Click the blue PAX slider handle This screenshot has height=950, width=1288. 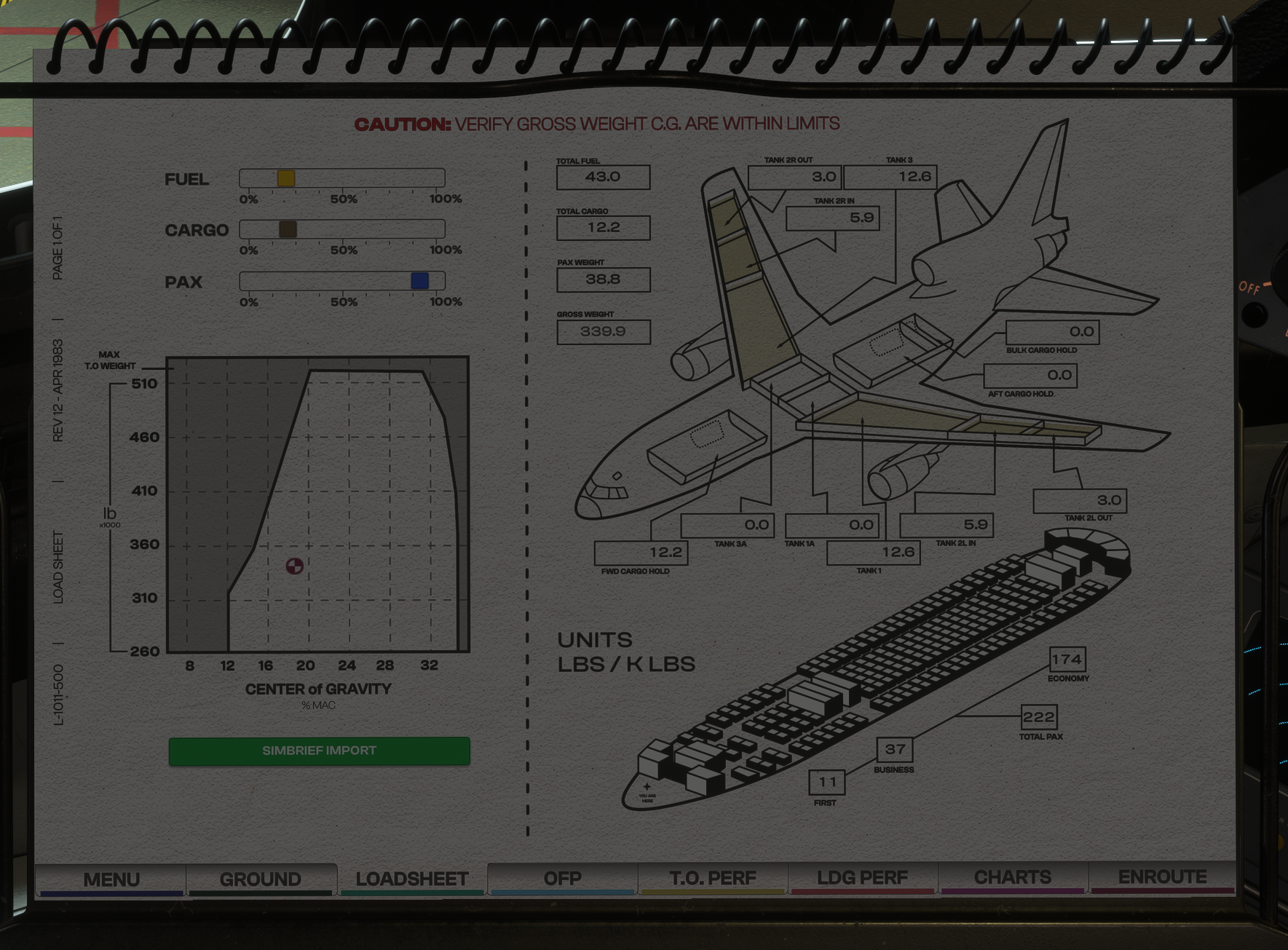pyautogui.click(x=419, y=281)
